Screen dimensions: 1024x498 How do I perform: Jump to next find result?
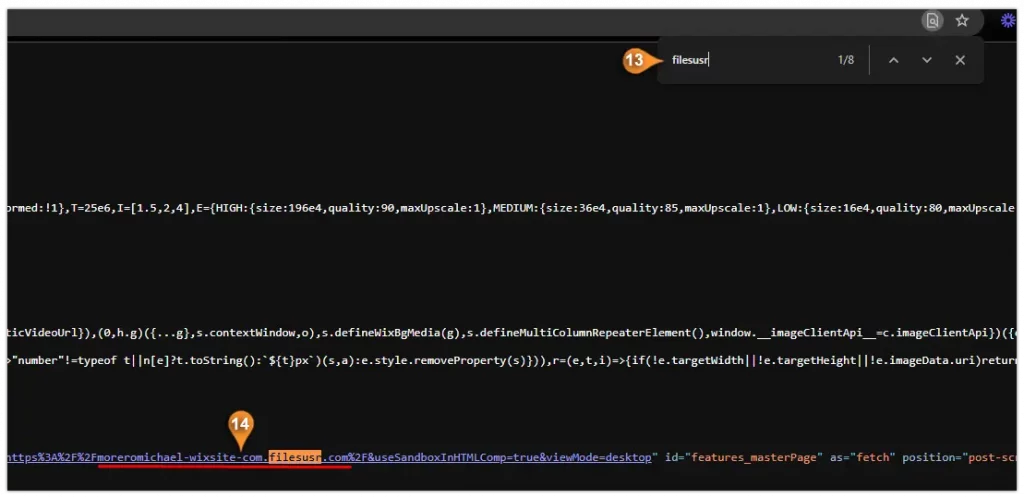click(927, 60)
